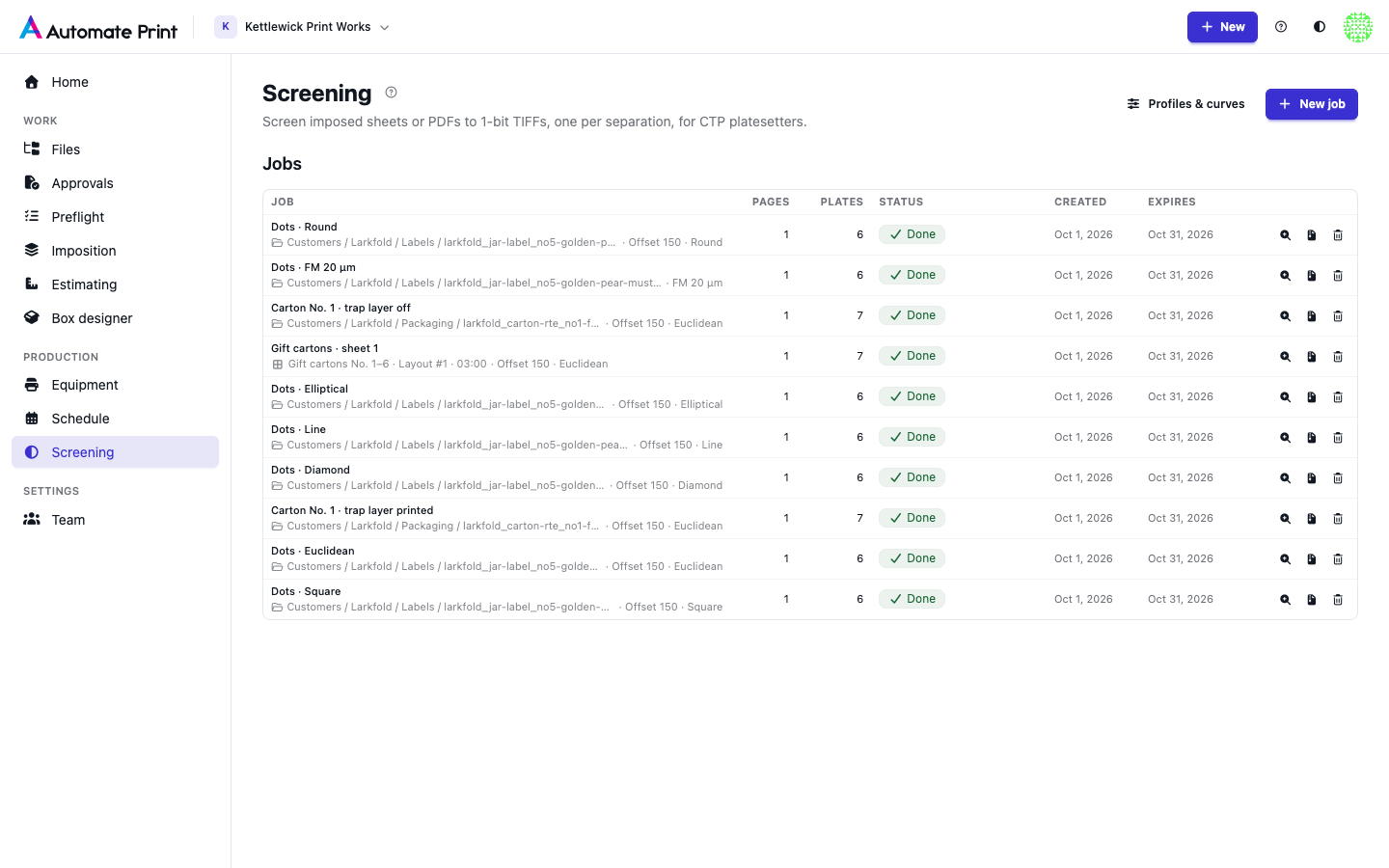Viewport: 1389px width, 868px height.
Task: Open Equipment under Production
Action: coord(116,385)
